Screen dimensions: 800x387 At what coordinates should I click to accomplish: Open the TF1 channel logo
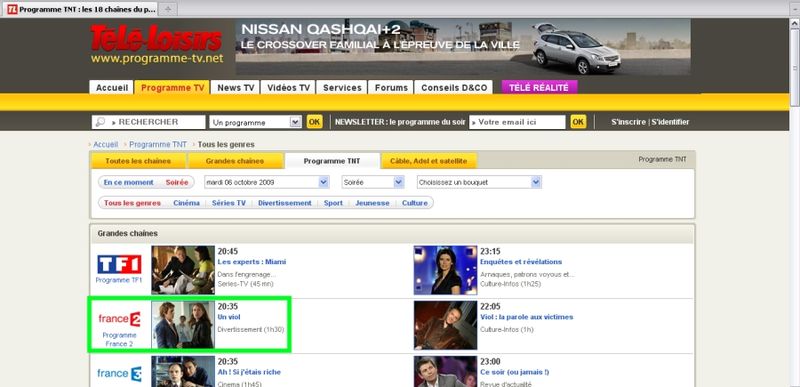(119, 264)
